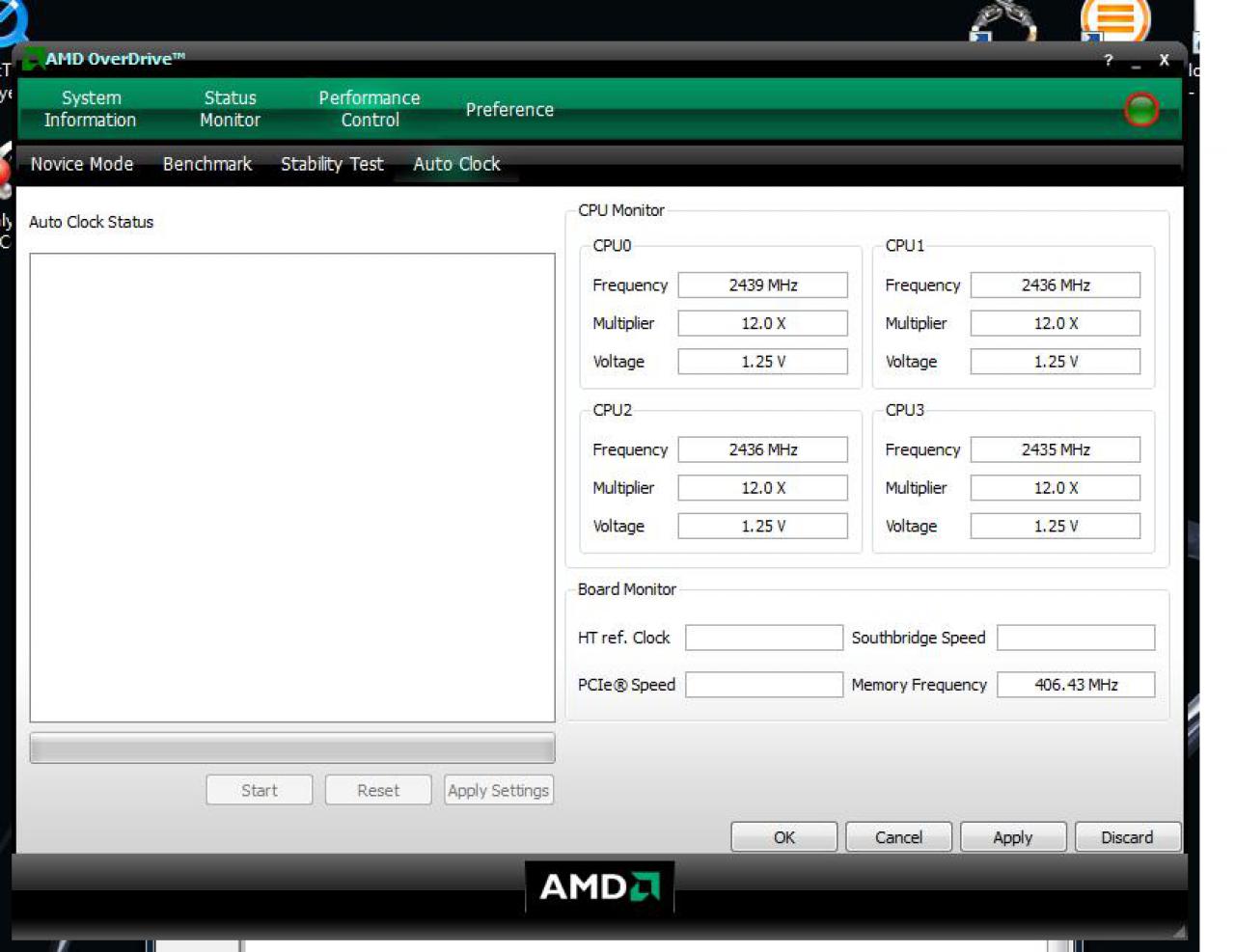This screenshot has height=952, width=1235.
Task: Select Memory Frequency value 406.43 MHz
Action: coord(1076,685)
